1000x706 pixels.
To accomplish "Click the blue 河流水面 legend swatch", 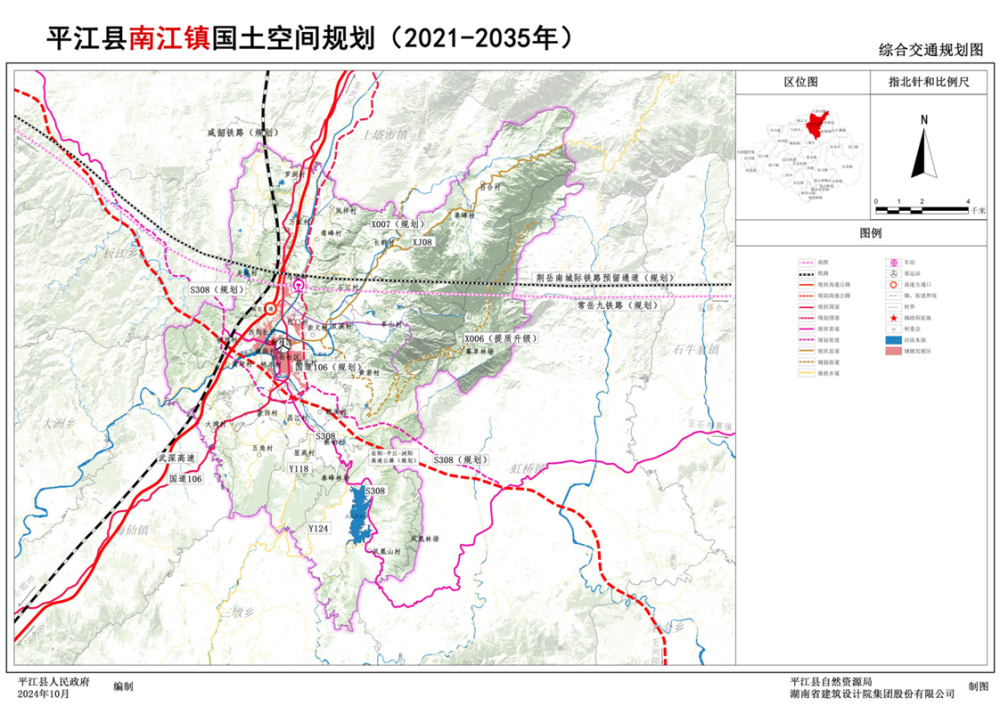I will click(892, 341).
